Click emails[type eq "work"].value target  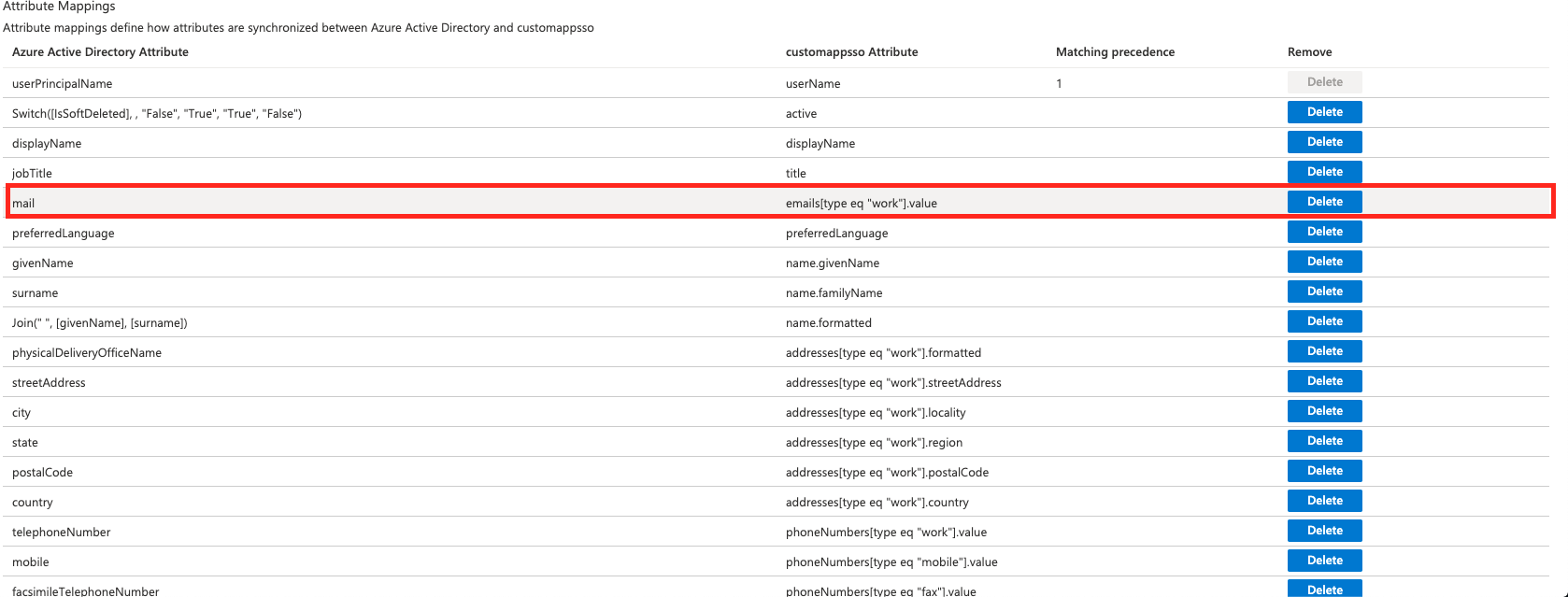tap(862, 204)
